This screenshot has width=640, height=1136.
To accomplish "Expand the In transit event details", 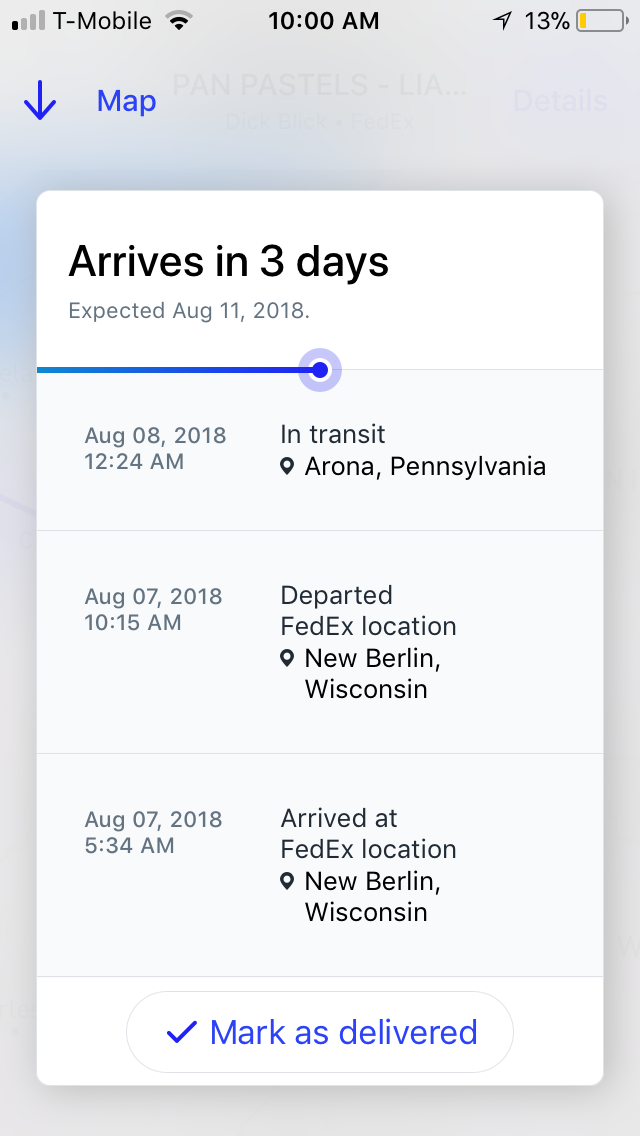I will [320, 448].
